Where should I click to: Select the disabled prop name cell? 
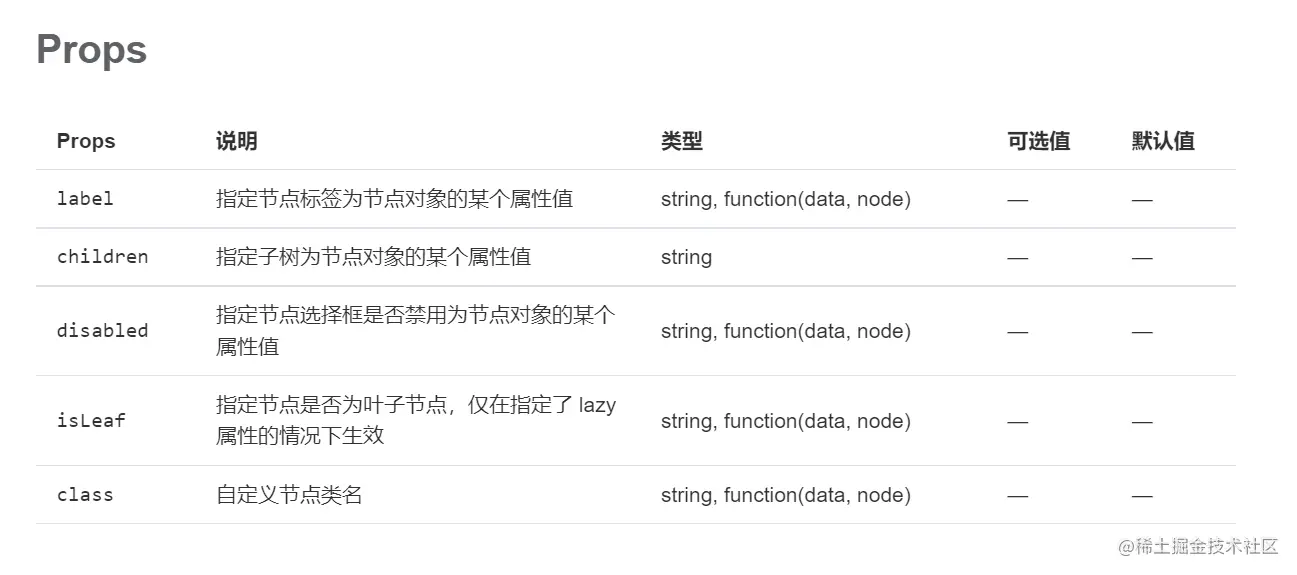pyautogui.click(x=102, y=330)
